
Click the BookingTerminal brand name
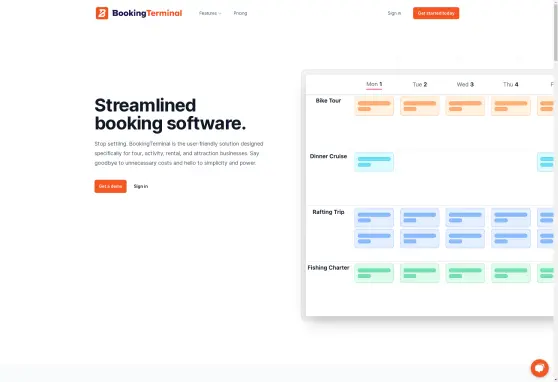point(147,13)
